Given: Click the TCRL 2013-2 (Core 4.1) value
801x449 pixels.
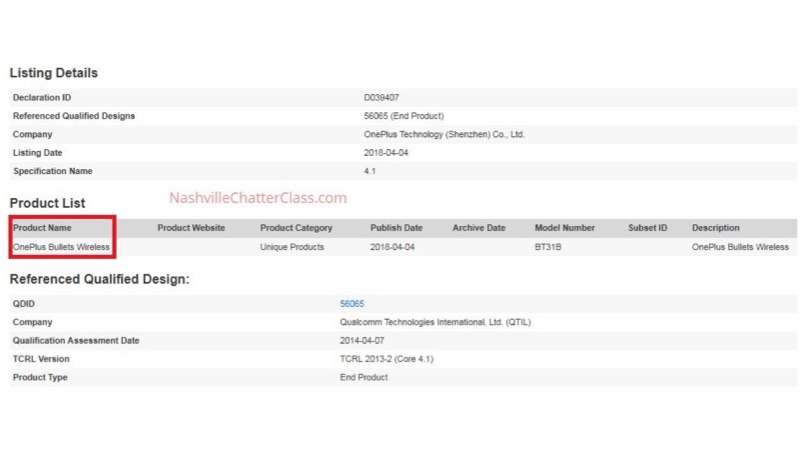Looking at the screenshot, I should (x=386, y=359).
